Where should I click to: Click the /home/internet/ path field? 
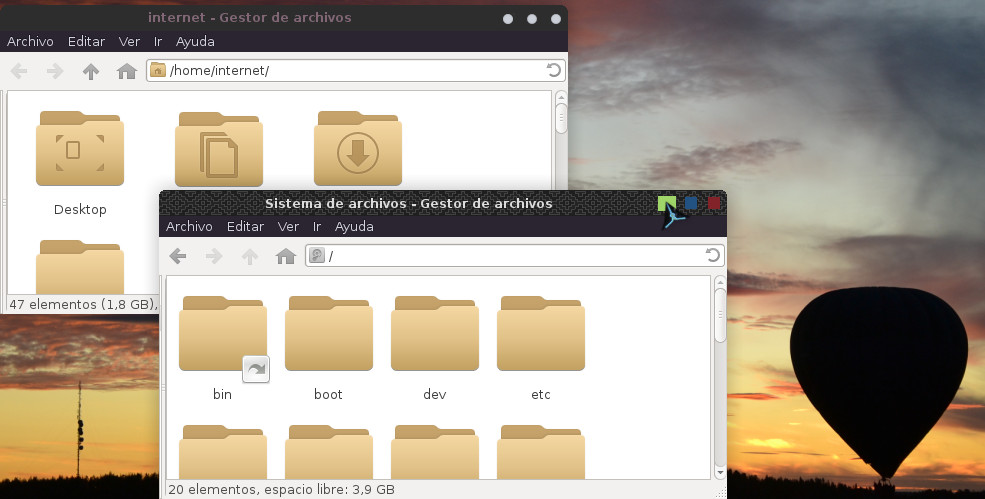pyautogui.click(x=356, y=70)
